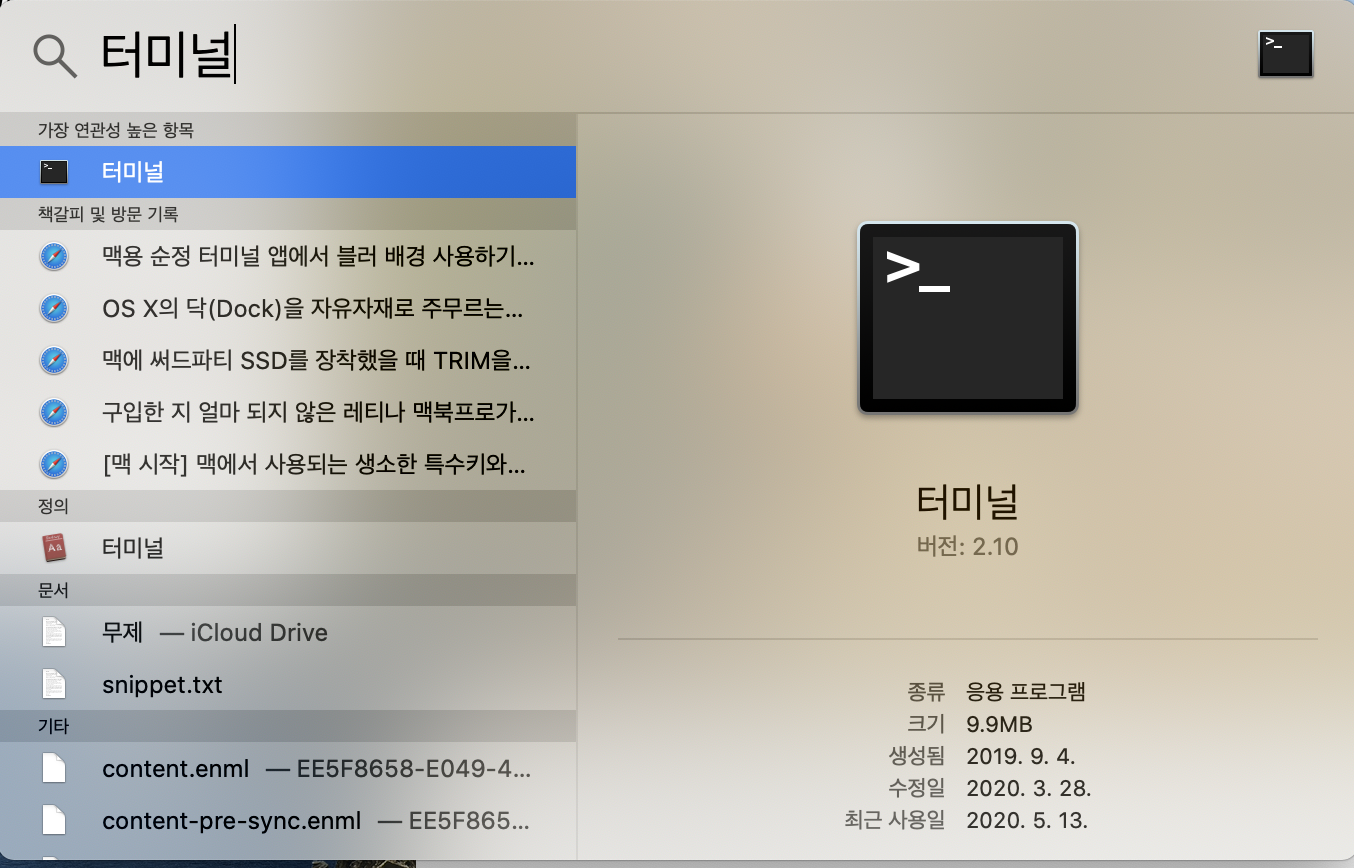The width and height of the screenshot is (1354, 868).
Task: Open bookmark OS X의 닥(Dock)을 자유자재로
Action: (288, 309)
